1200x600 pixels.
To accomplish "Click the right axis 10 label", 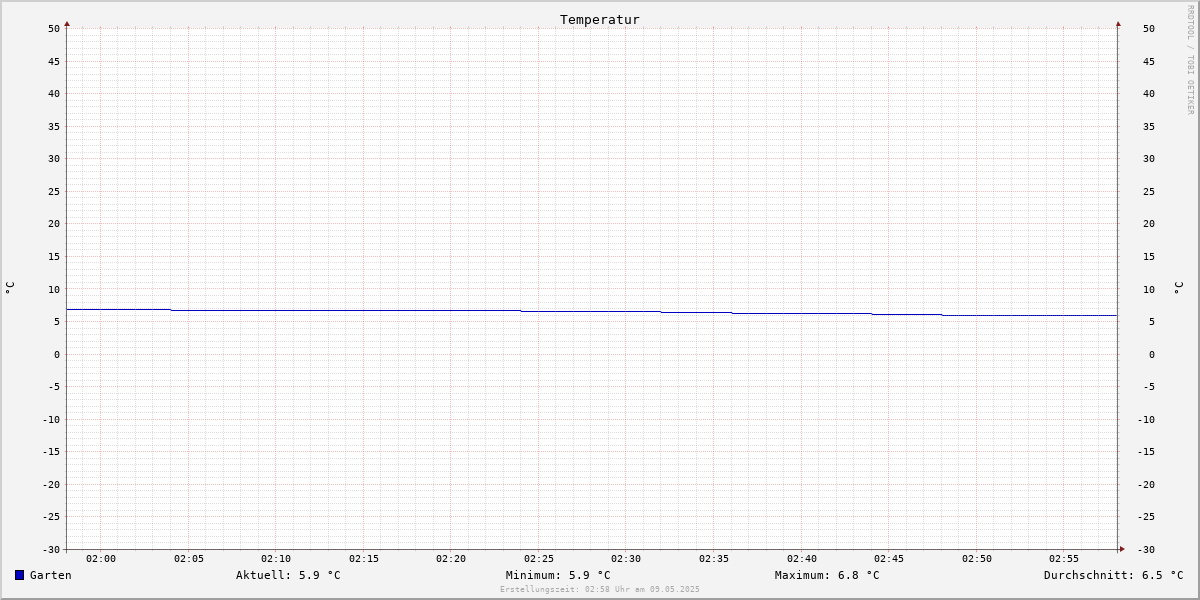I will tap(1149, 289).
